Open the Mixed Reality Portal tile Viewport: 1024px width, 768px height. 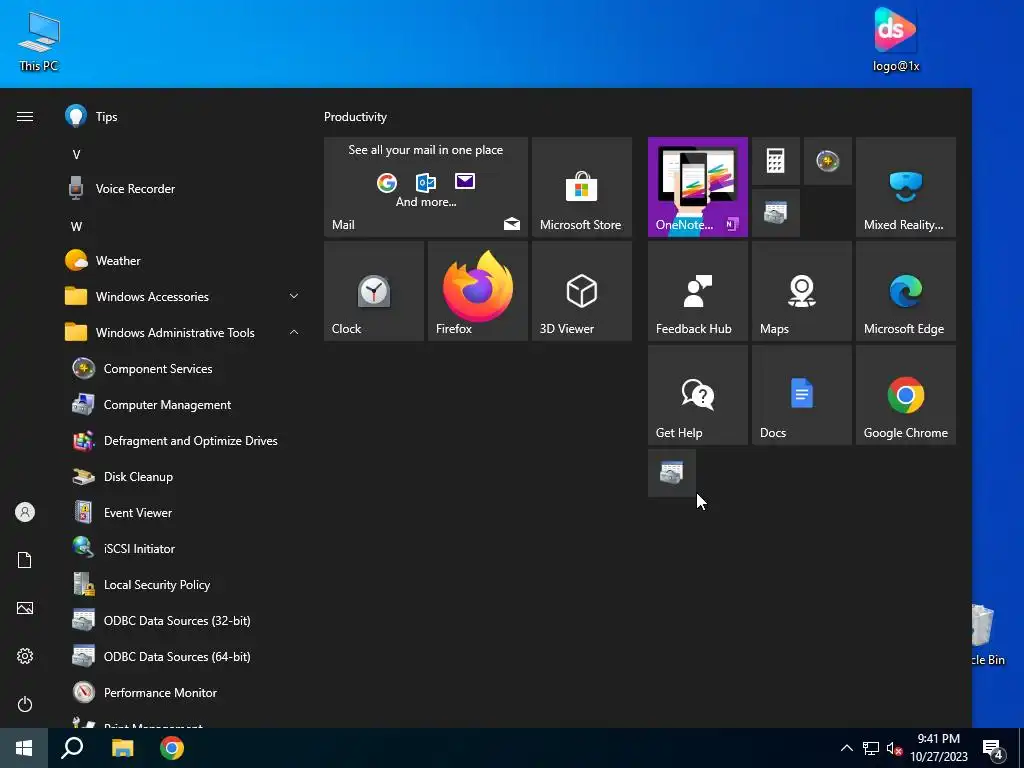906,187
